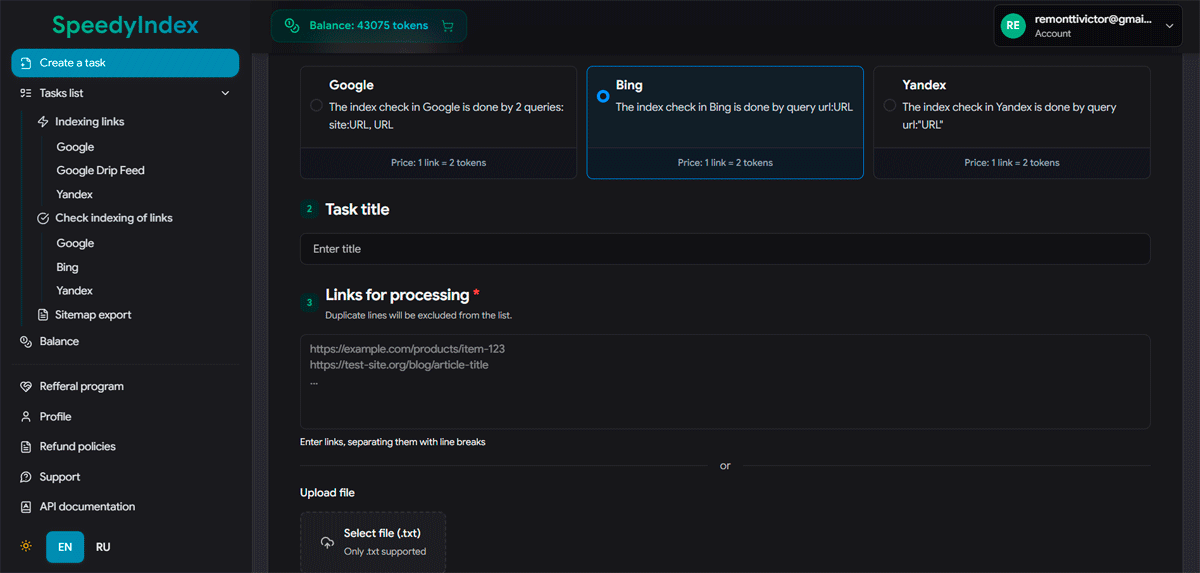Open the account dropdown arrow
The image size is (1200, 573).
point(1170,26)
